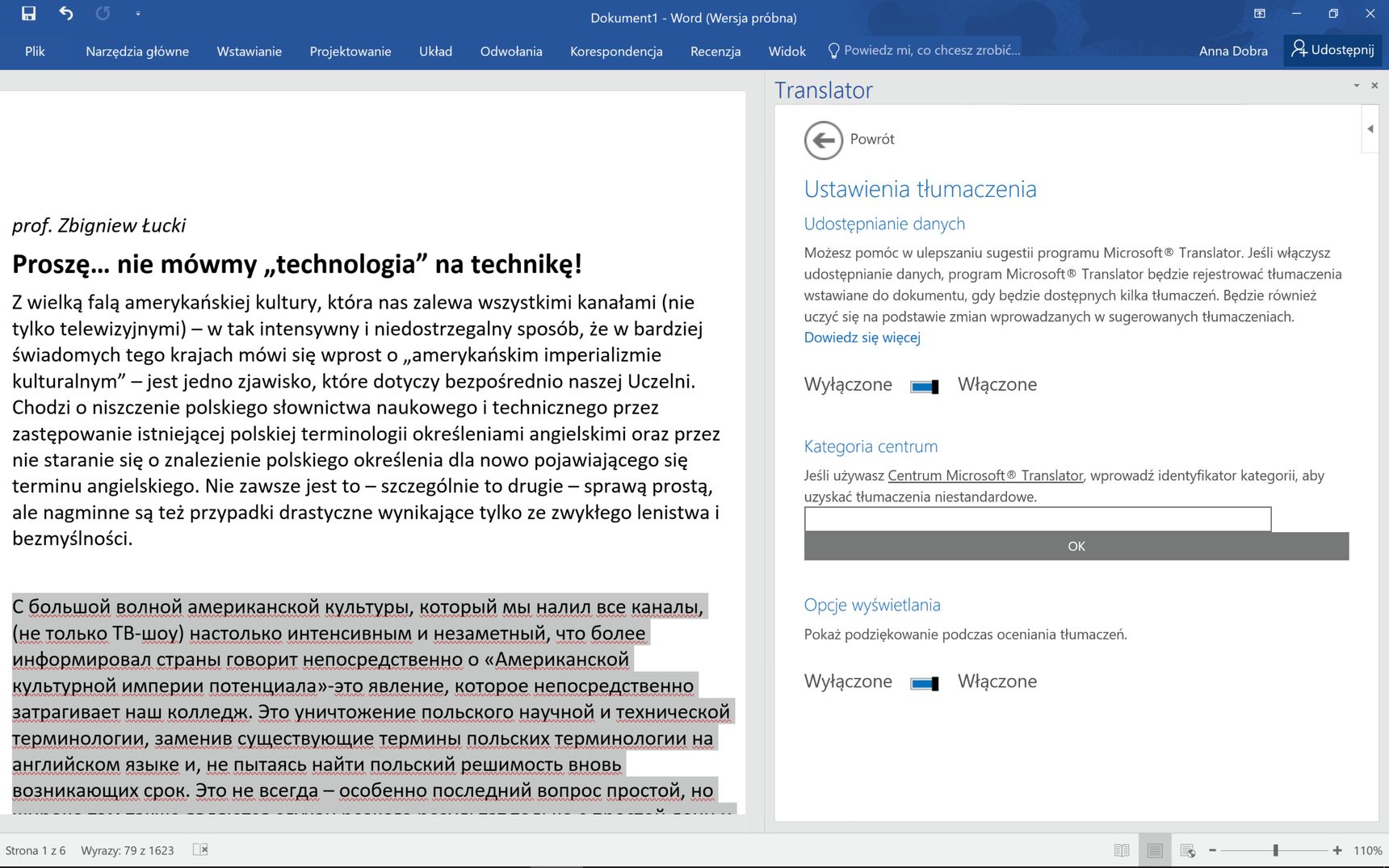Open the Translator pane options dropdown arrow
This screenshot has width=1389, height=868.
[x=1357, y=86]
